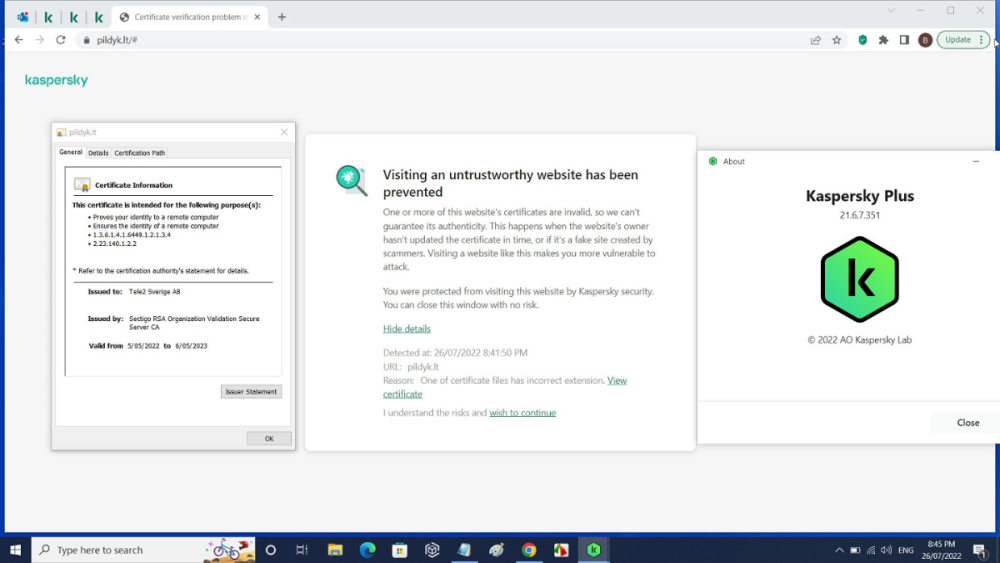
Task: Open Microsoft Edge from the taskbar
Action: tap(367, 550)
